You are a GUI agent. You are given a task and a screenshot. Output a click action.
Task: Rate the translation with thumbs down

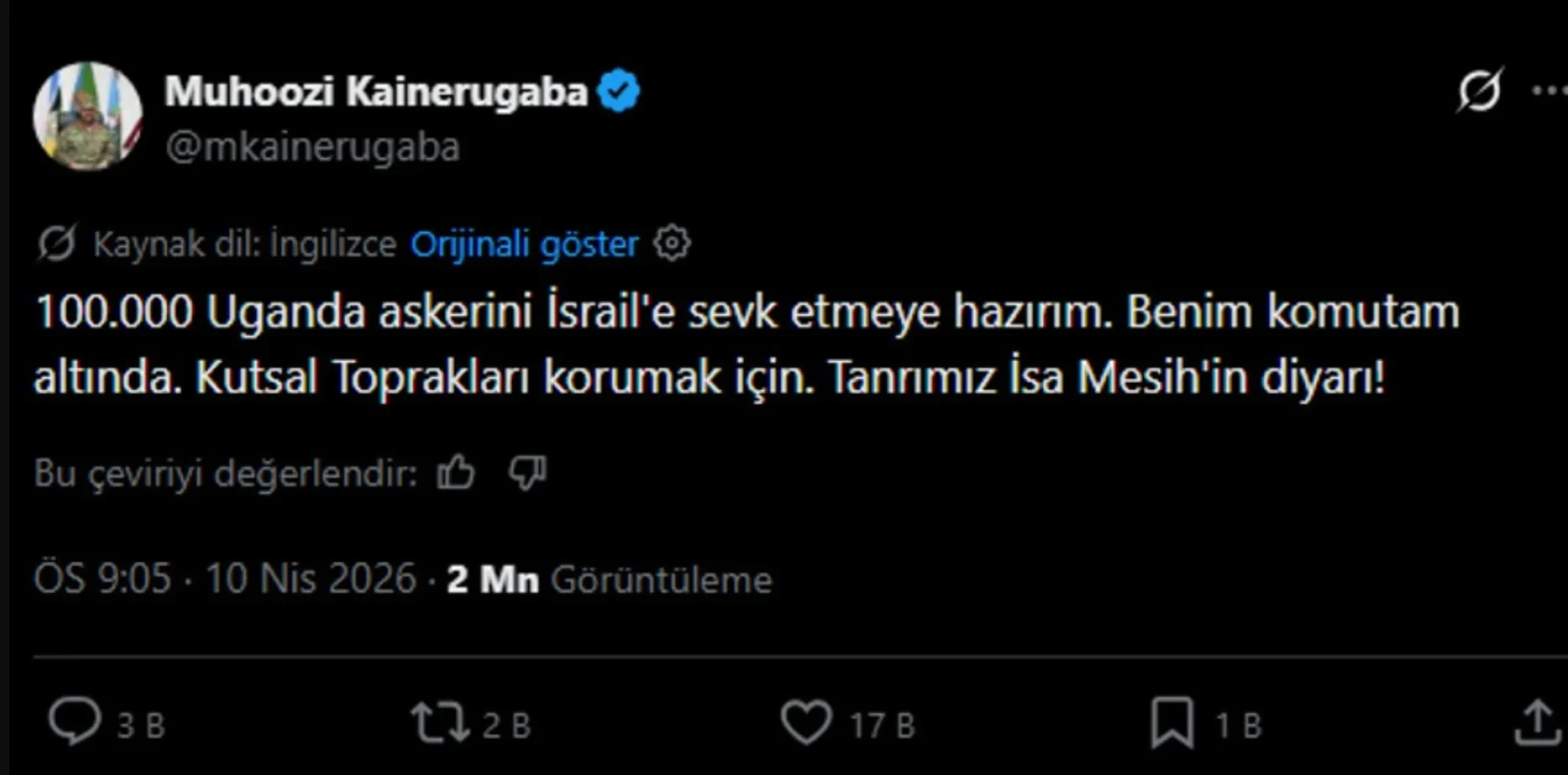point(528,472)
